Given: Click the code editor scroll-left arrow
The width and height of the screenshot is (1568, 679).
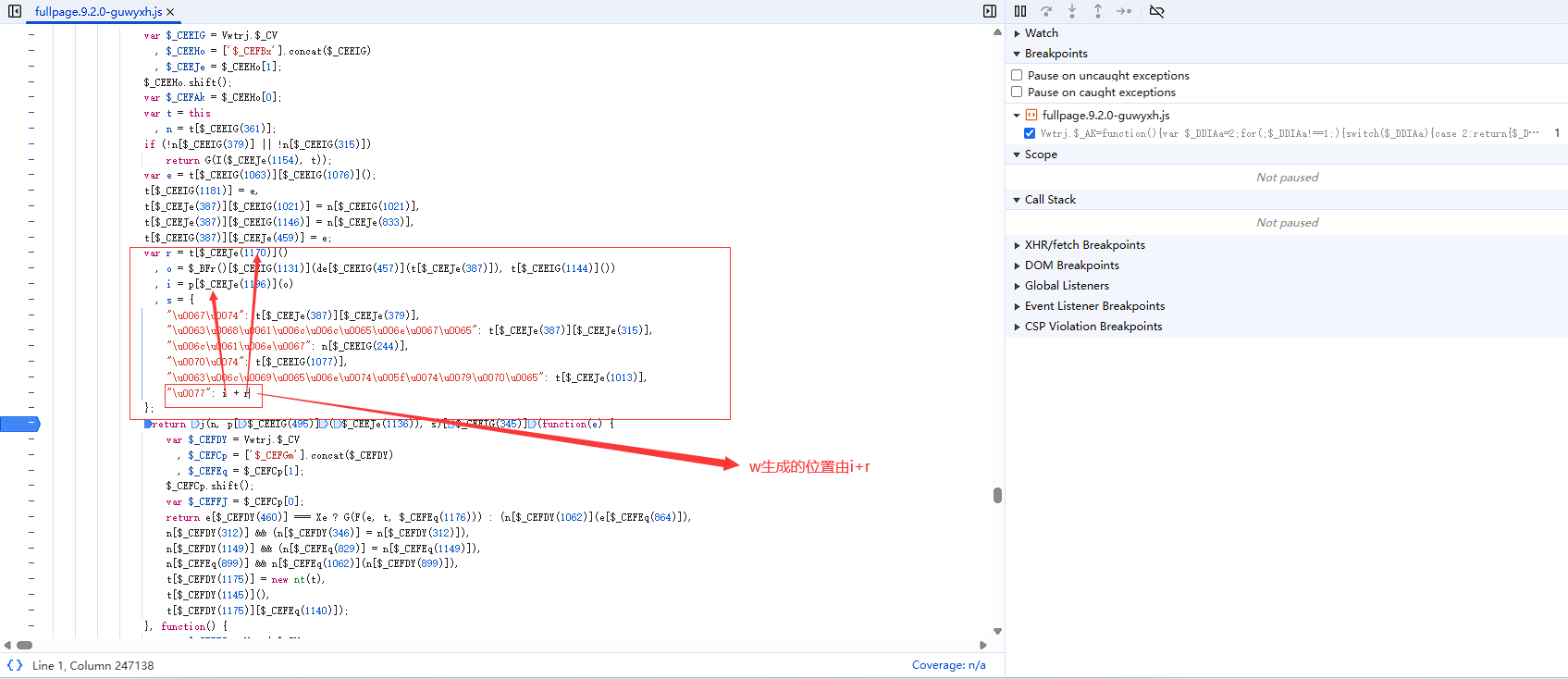Looking at the screenshot, I should pyautogui.click(x=7, y=645).
